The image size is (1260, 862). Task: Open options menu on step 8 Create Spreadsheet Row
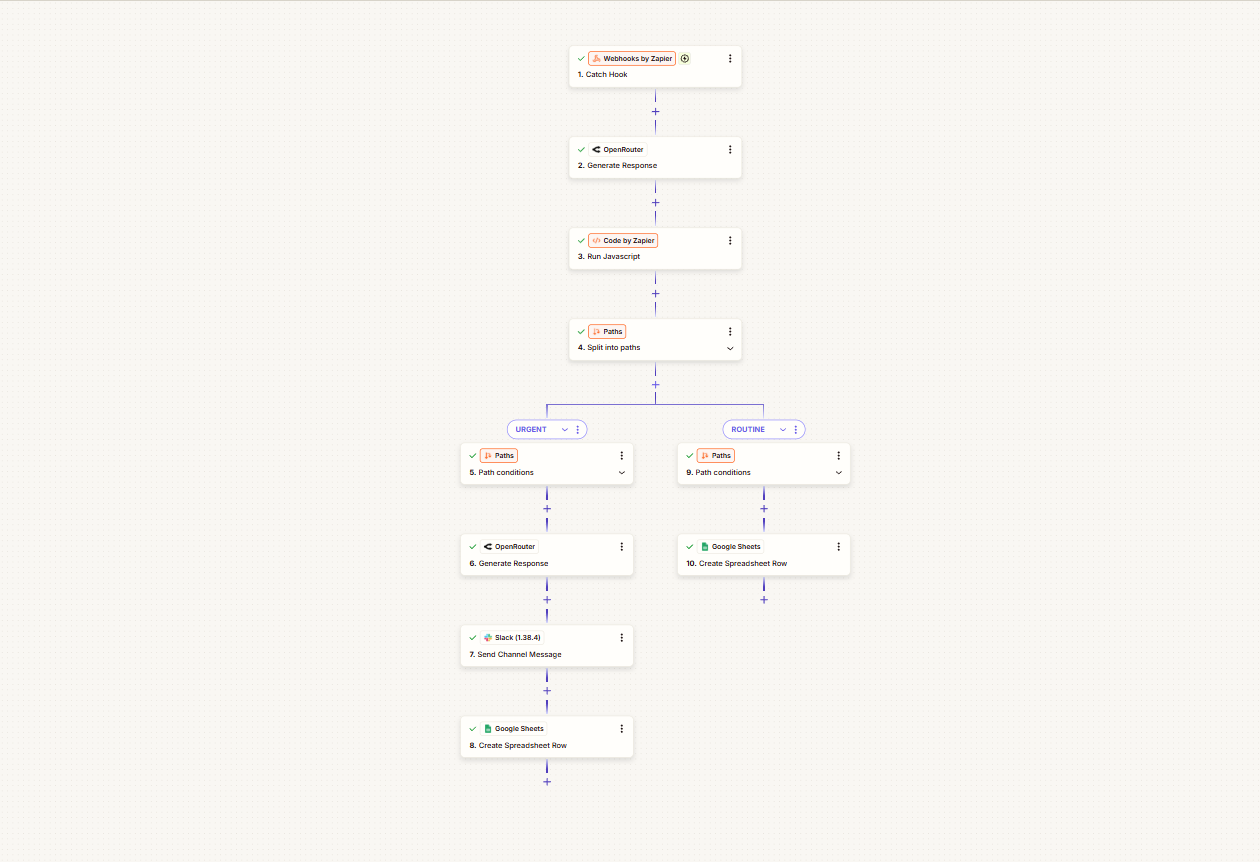pyautogui.click(x=621, y=728)
